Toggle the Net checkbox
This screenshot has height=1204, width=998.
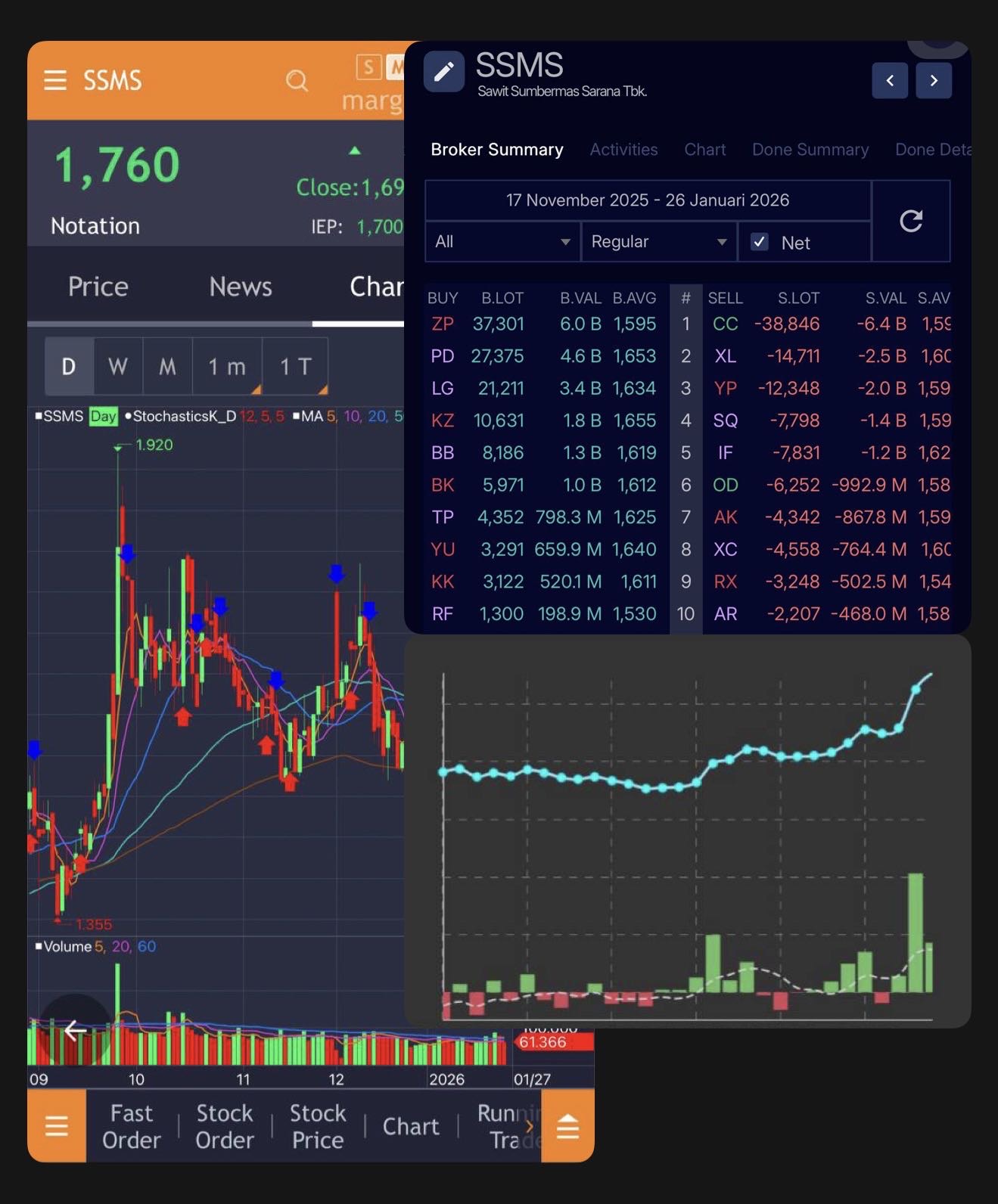pos(759,242)
